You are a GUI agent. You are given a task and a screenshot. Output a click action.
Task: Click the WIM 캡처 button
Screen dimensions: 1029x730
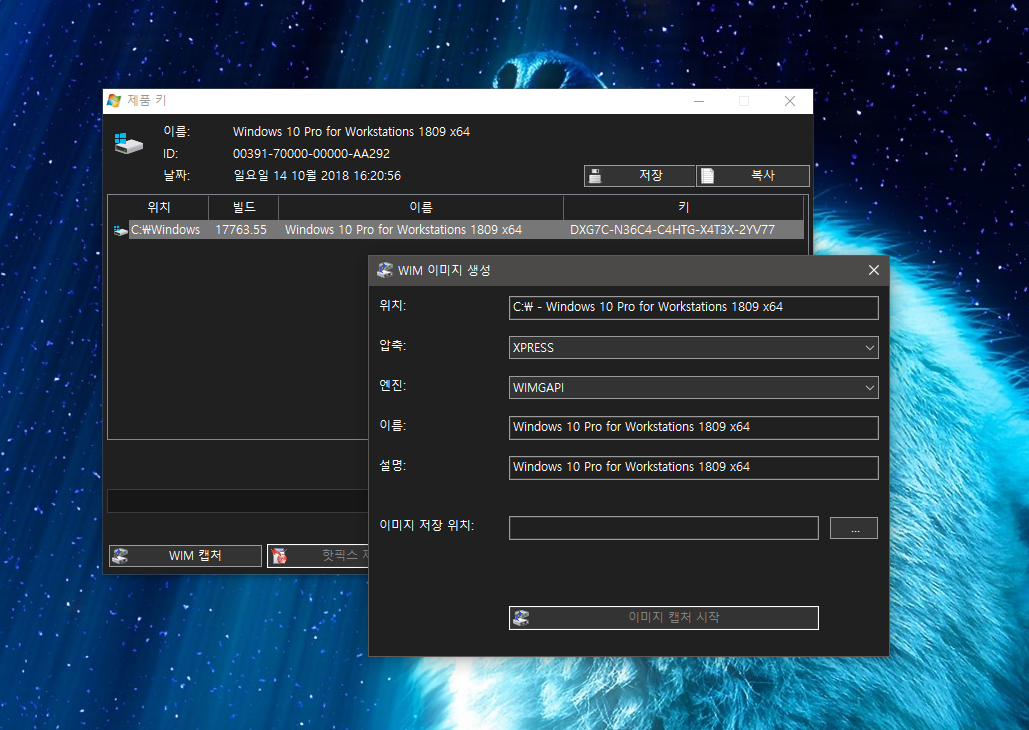point(185,556)
